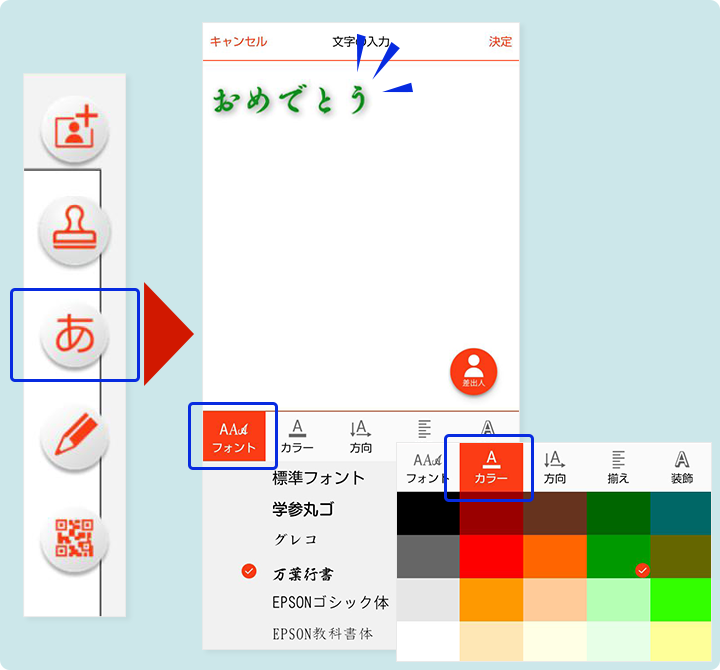Choose the bright red color swatch

point(491,556)
